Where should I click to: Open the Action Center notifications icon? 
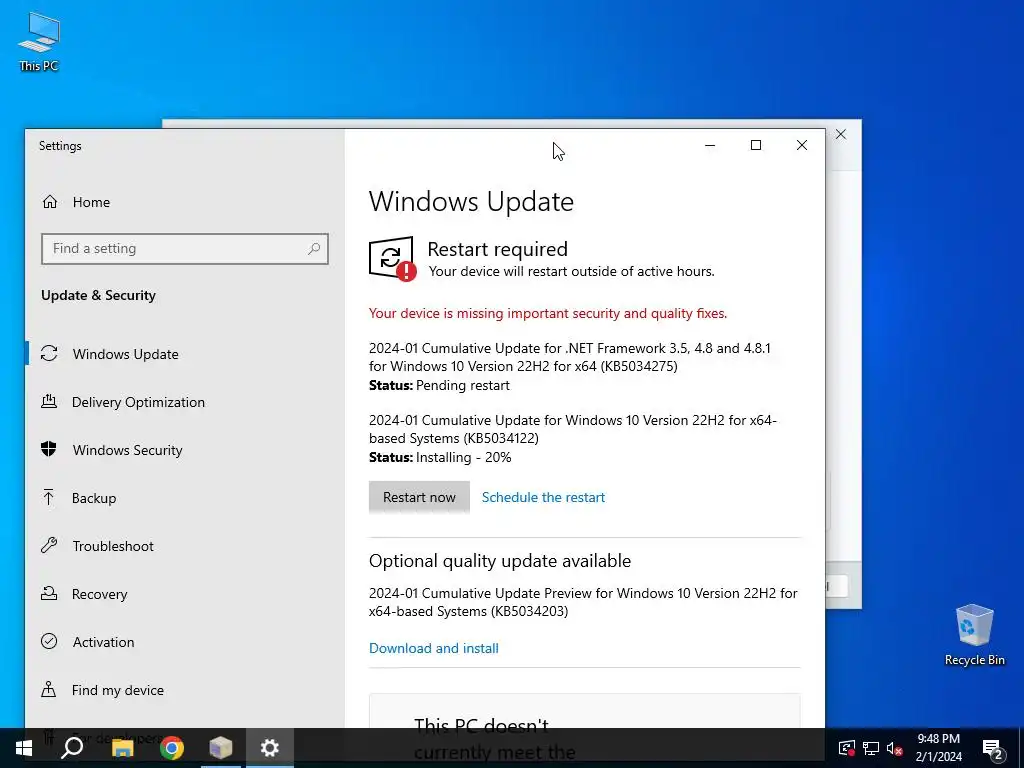point(993,749)
